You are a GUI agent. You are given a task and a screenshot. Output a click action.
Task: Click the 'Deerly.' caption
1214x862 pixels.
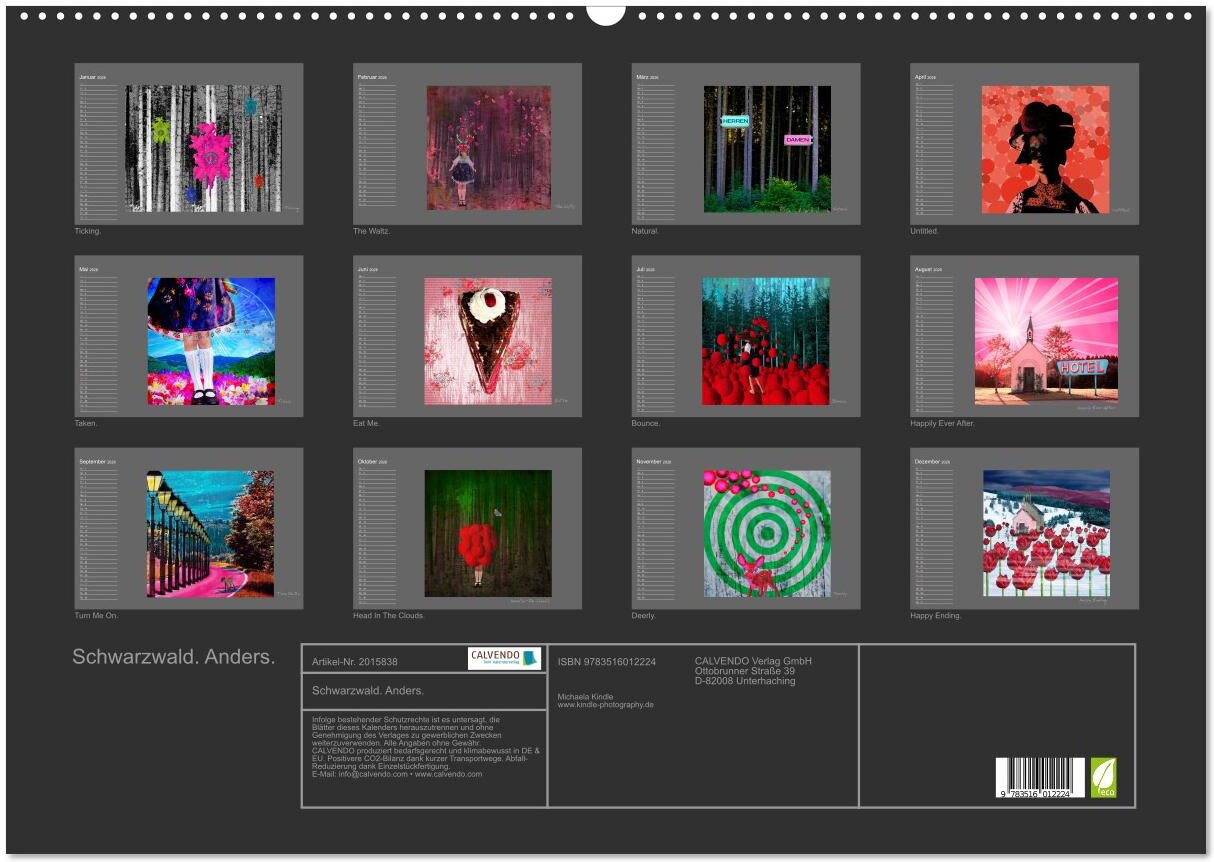coord(644,615)
